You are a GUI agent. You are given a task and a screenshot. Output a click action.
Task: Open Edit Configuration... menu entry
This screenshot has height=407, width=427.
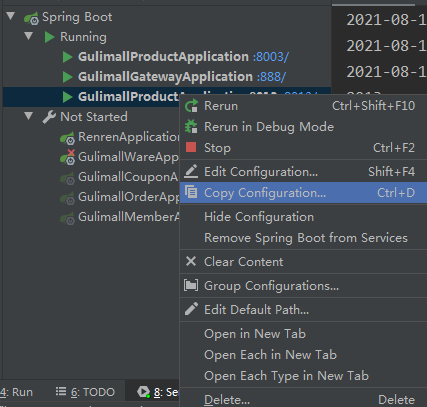[x=303, y=172]
